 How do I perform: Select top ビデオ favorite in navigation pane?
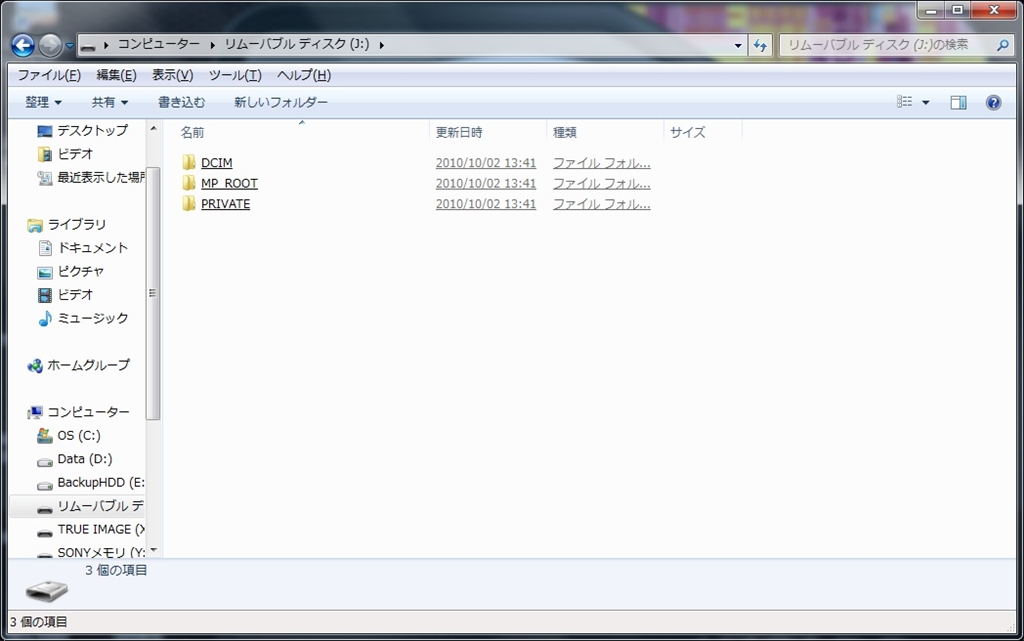(75, 154)
